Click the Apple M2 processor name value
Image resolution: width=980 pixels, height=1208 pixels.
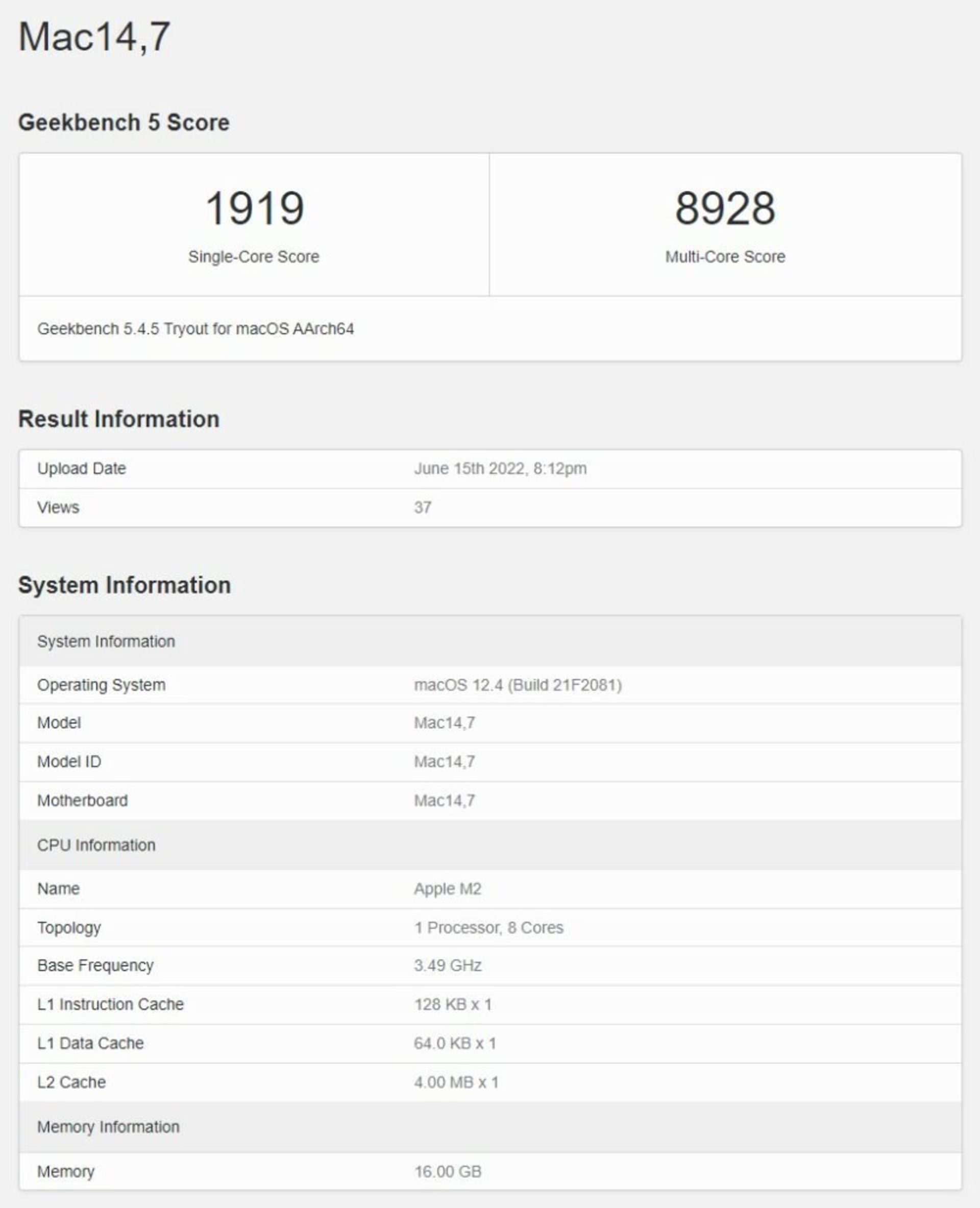click(447, 889)
